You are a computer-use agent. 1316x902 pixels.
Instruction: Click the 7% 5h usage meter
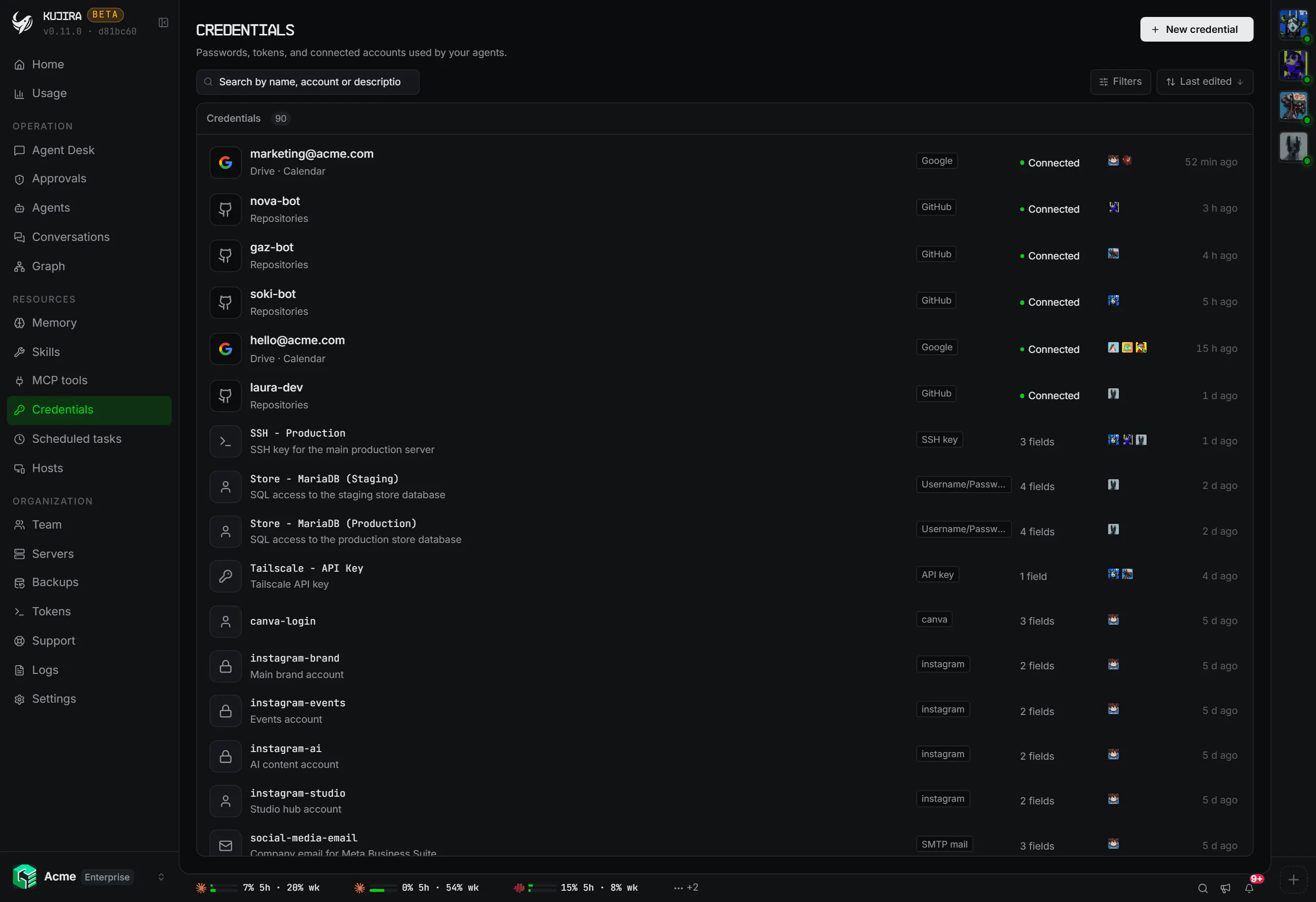pyautogui.click(x=258, y=887)
